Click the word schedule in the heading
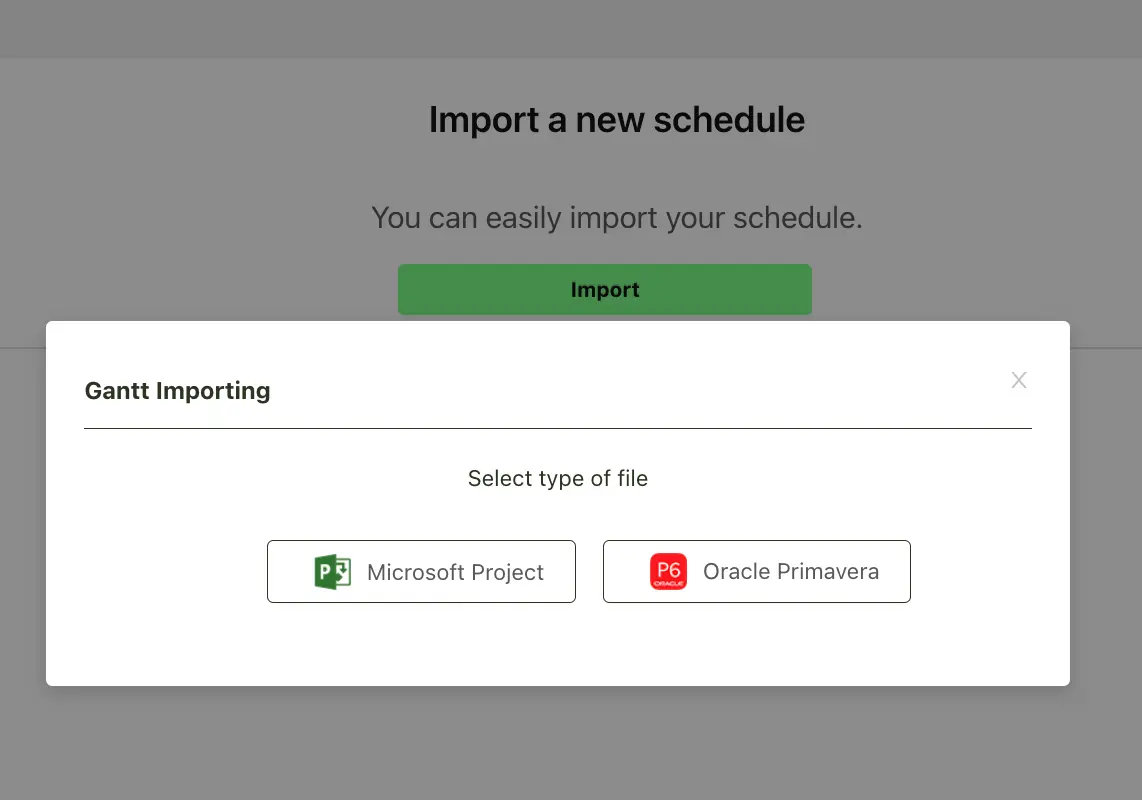Image resolution: width=1142 pixels, height=800 pixels. pyautogui.click(x=729, y=119)
